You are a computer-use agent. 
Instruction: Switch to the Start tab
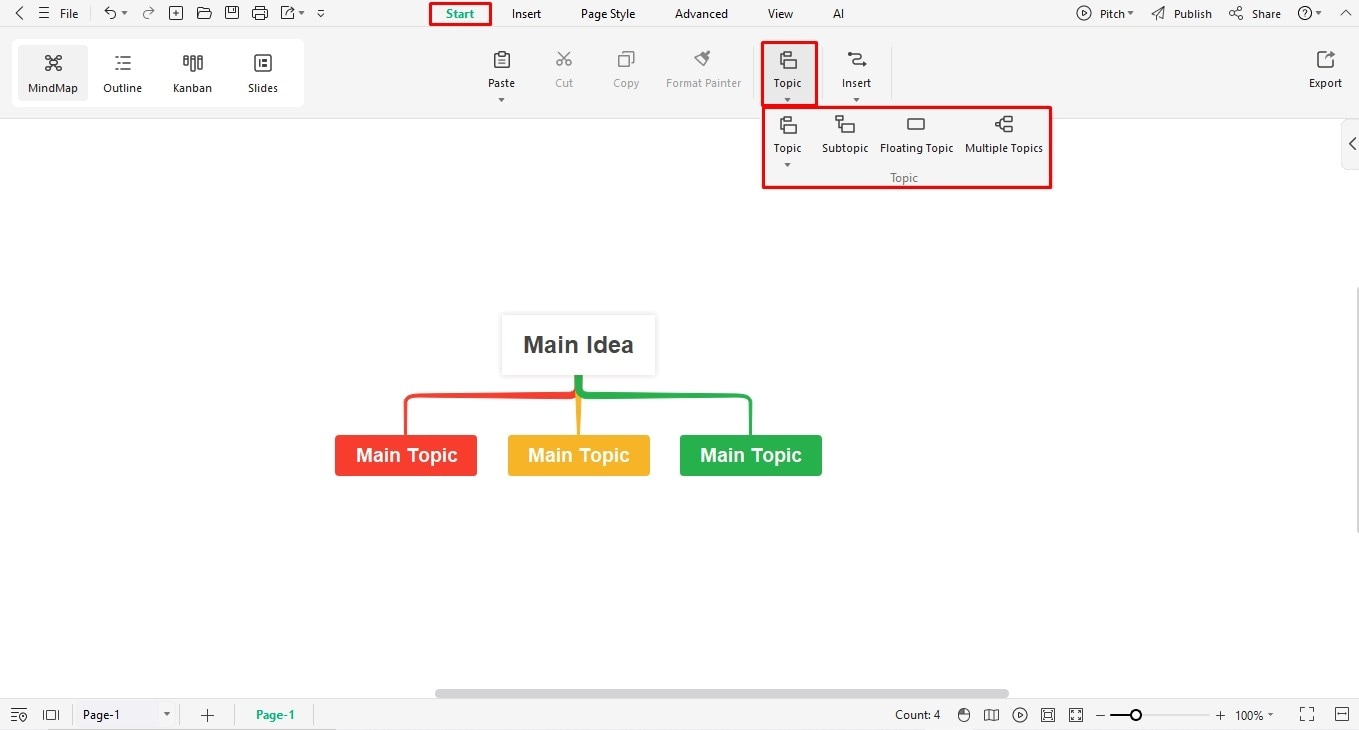point(460,14)
